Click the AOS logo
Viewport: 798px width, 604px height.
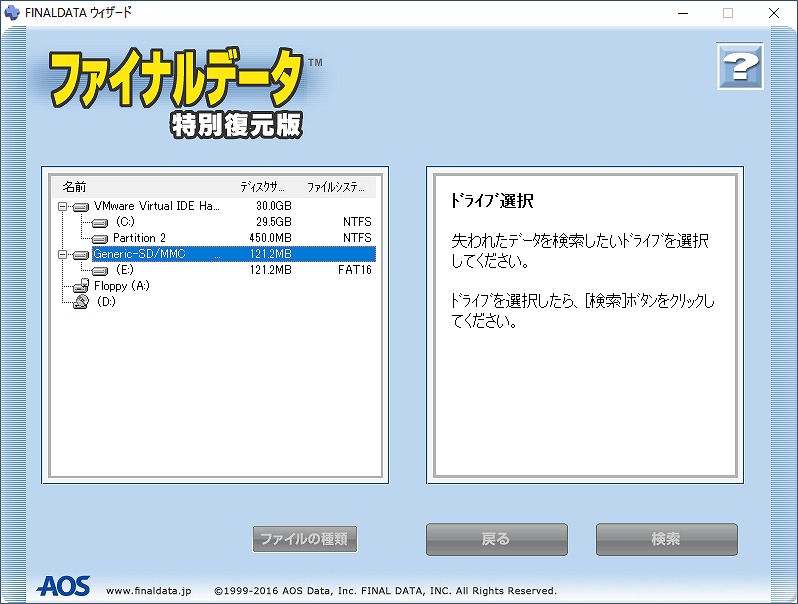click(x=64, y=586)
